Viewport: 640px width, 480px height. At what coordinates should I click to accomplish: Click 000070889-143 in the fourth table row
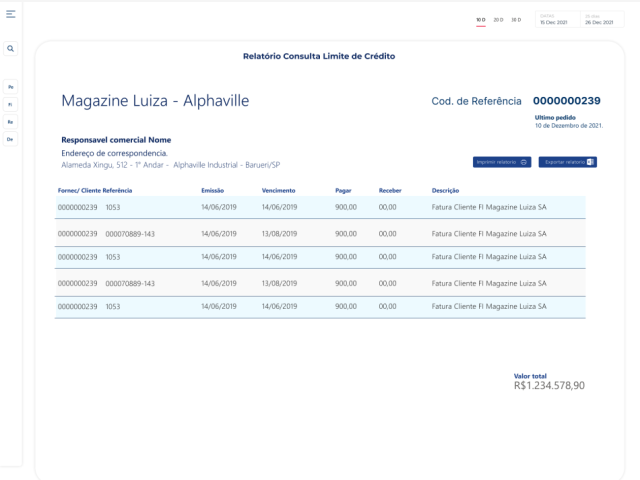pos(130,283)
